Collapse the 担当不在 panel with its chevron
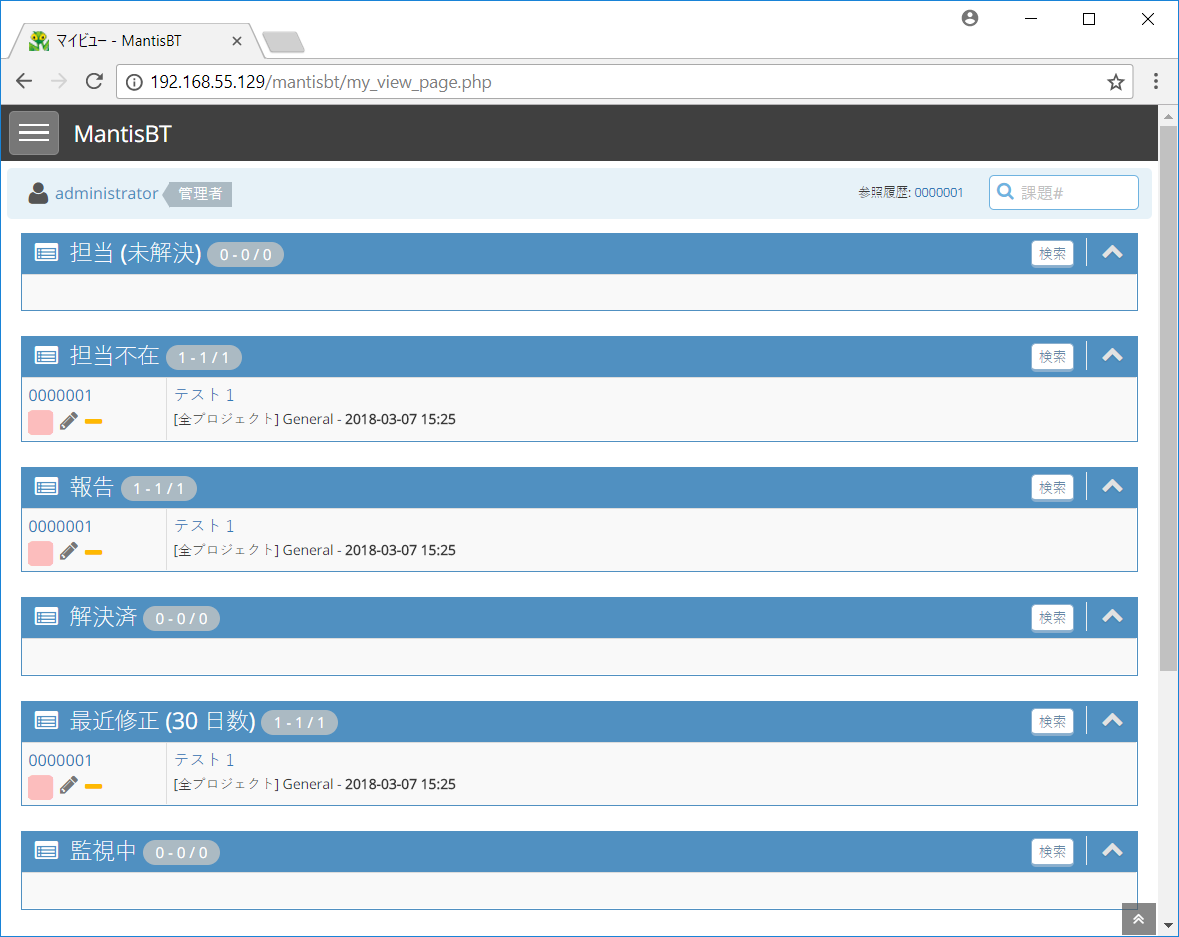Image resolution: width=1179 pixels, height=937 pixels. coord(1111,355)
